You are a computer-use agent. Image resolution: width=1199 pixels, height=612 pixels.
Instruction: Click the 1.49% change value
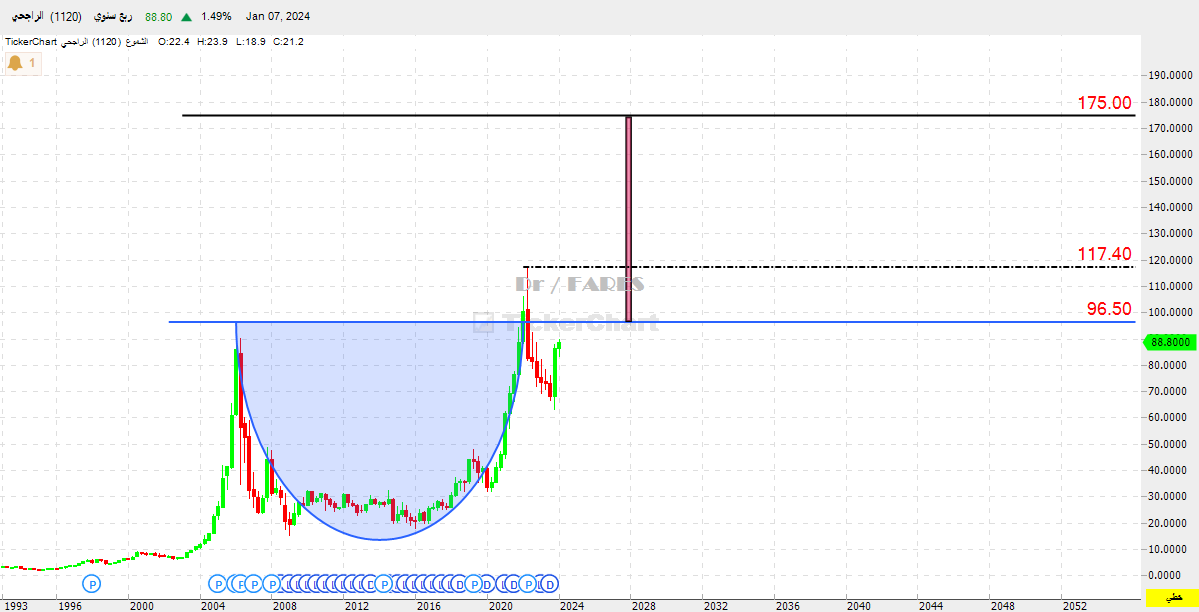(x=216, y=17)
